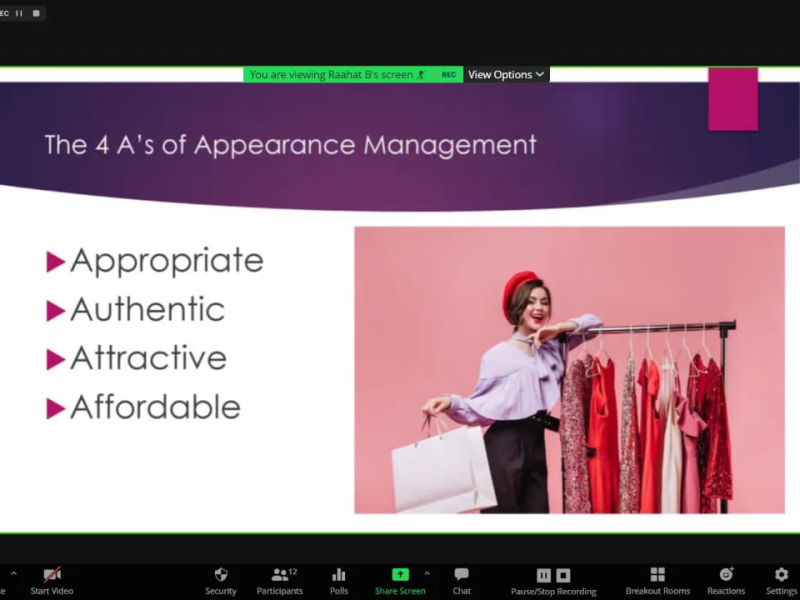Click the shopping woman photo on the slide
The height and width of the screenshot is (600, 800).
[569, 370]
